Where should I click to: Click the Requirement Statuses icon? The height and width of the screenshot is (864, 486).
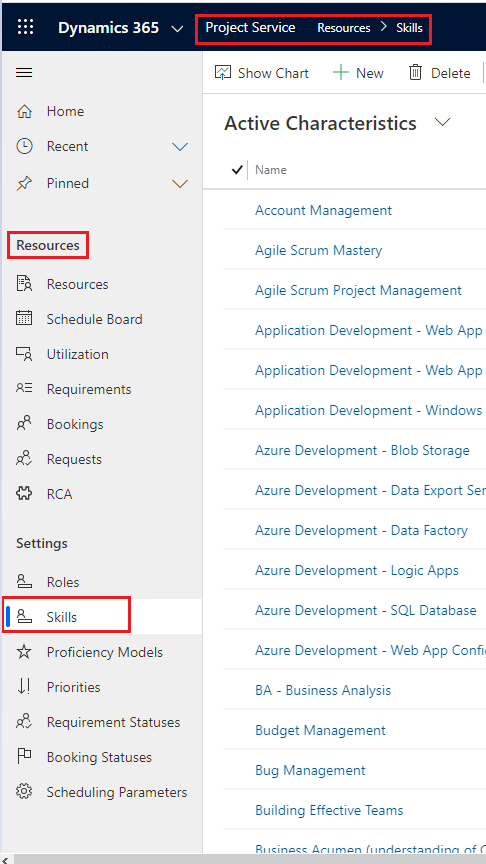(24, 722)
